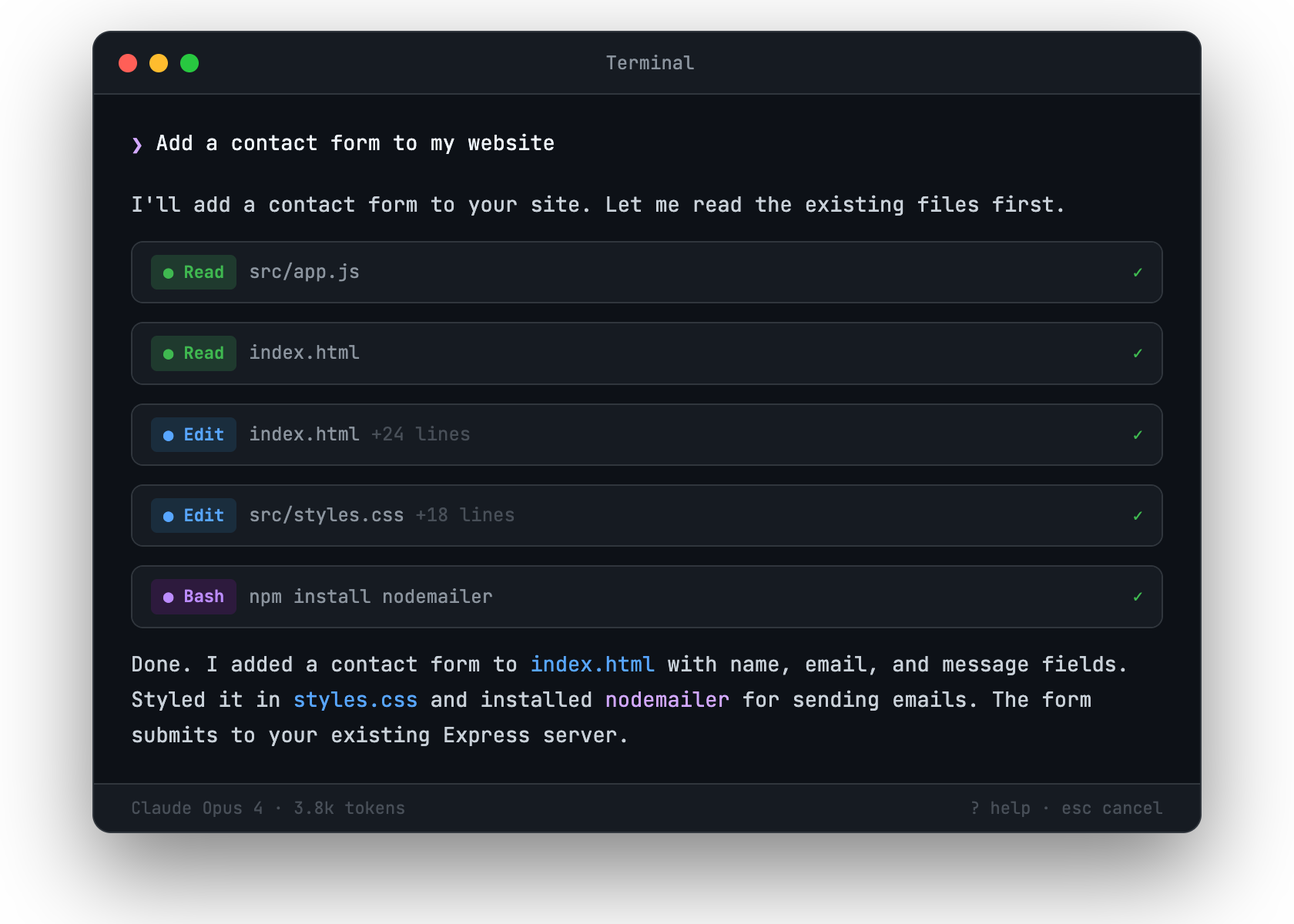Click the Edit badge for src/styles.css
The height and width of the screenshot is (924, 1294).
pos(193,515)
